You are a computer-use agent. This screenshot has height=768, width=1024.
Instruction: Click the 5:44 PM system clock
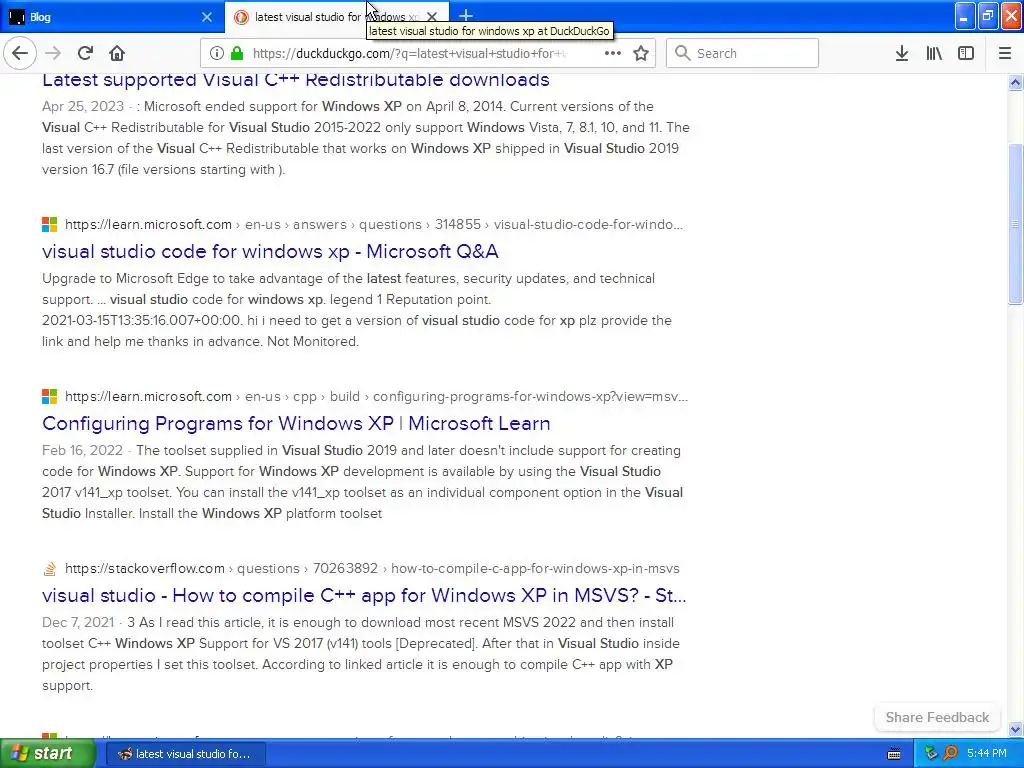pyautogui.click(x=986, y=754)
